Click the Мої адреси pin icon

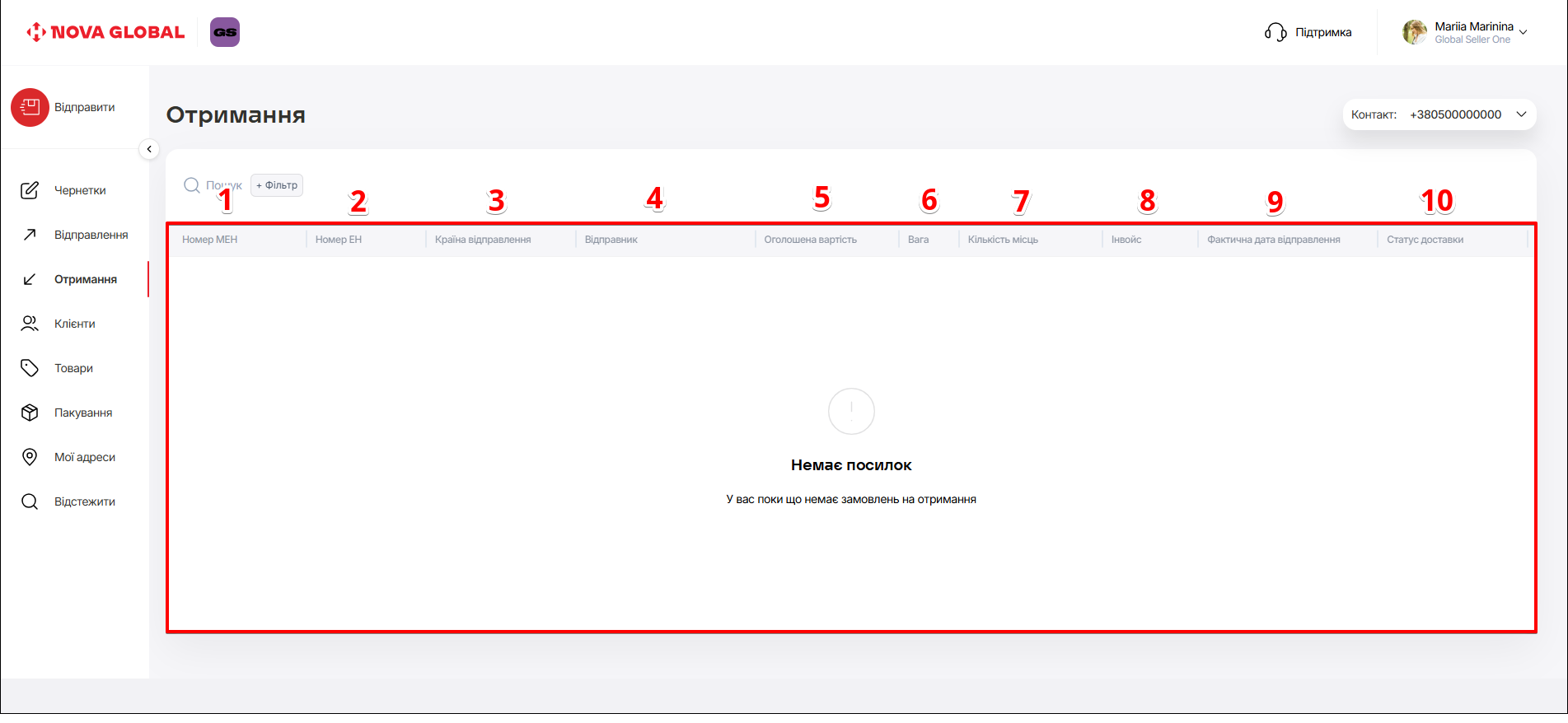(x=30, y=457)
